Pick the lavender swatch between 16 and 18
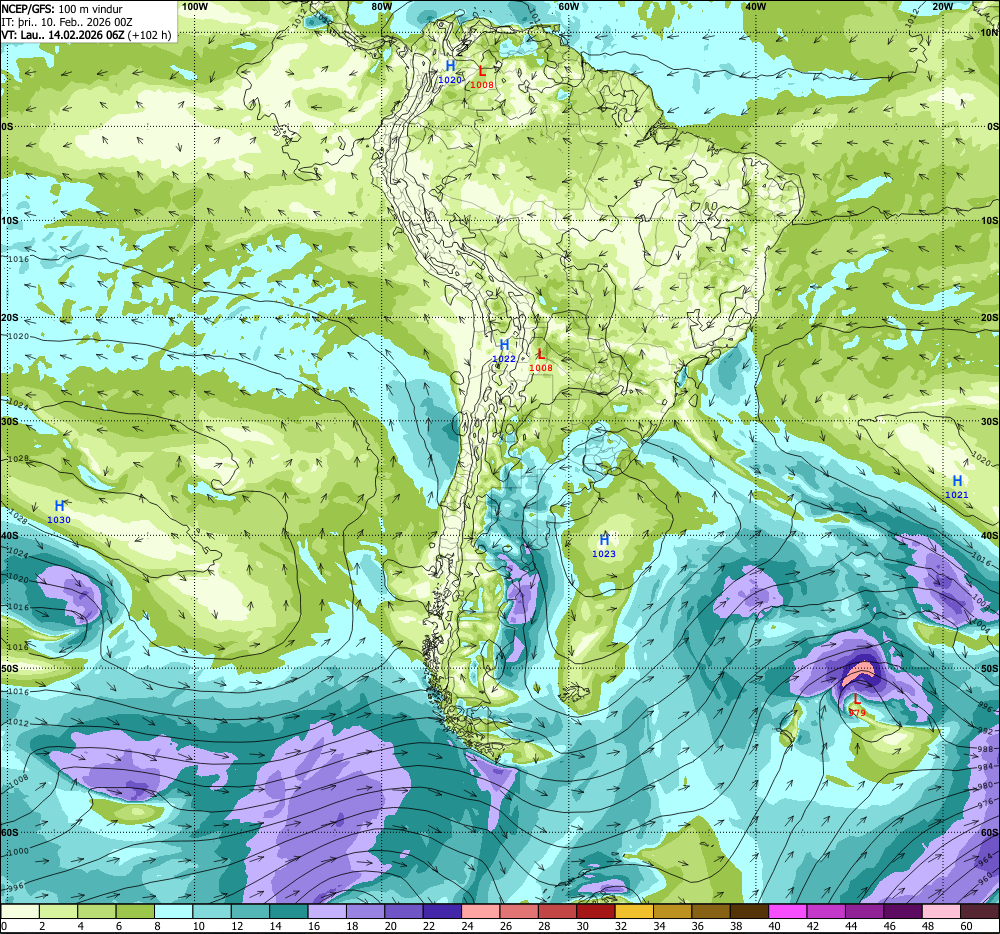Screen dimensions: 1000x934 point(327,911)
